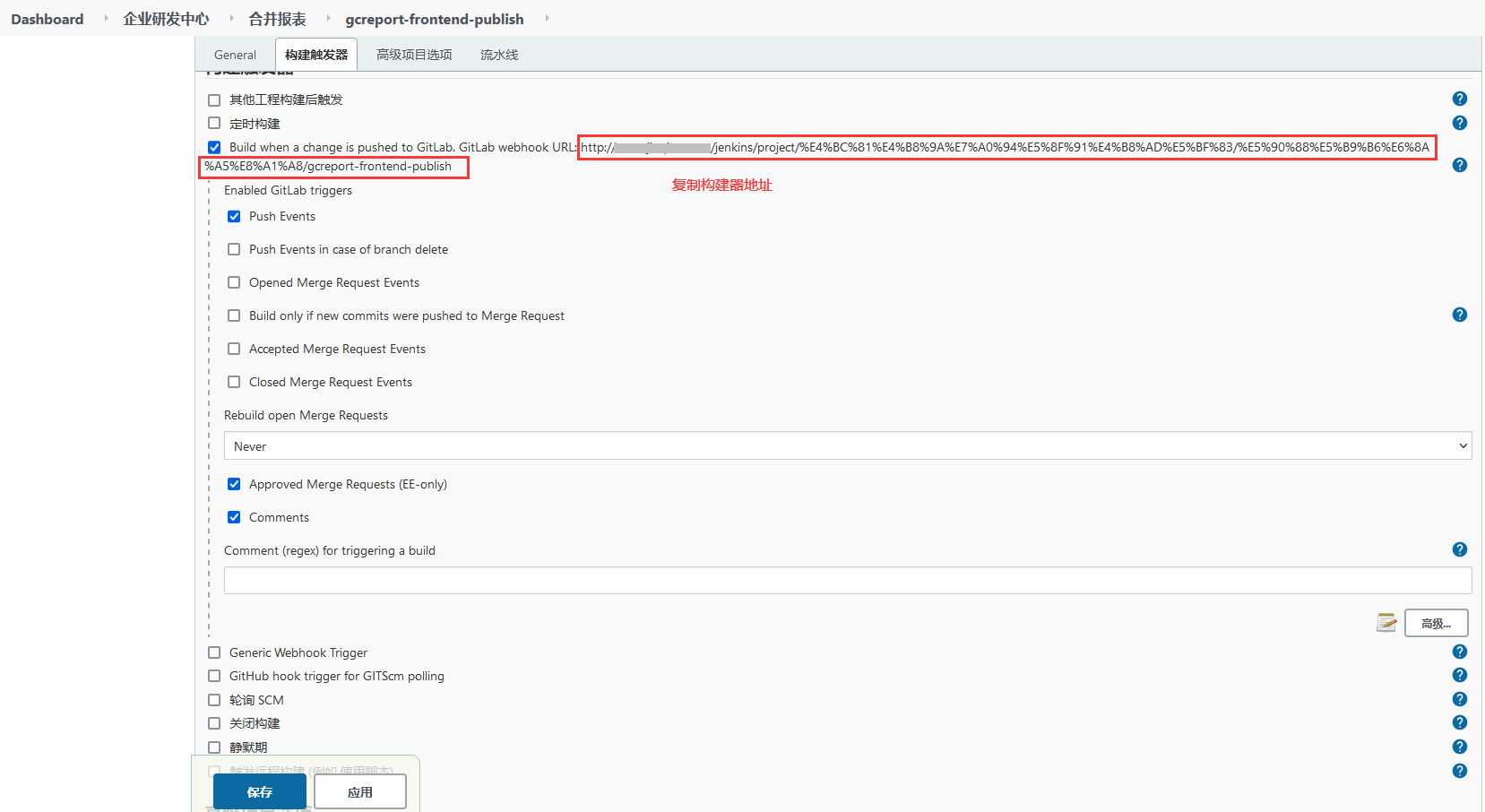Open help for 定时构建 option

(x=1459, y=123)
